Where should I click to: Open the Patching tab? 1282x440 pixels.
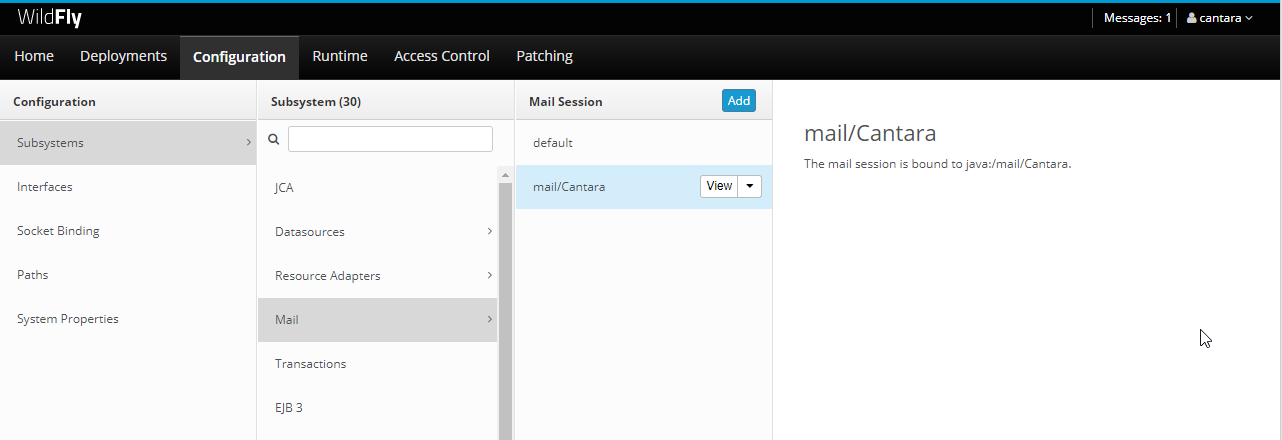tap(544, 56)
